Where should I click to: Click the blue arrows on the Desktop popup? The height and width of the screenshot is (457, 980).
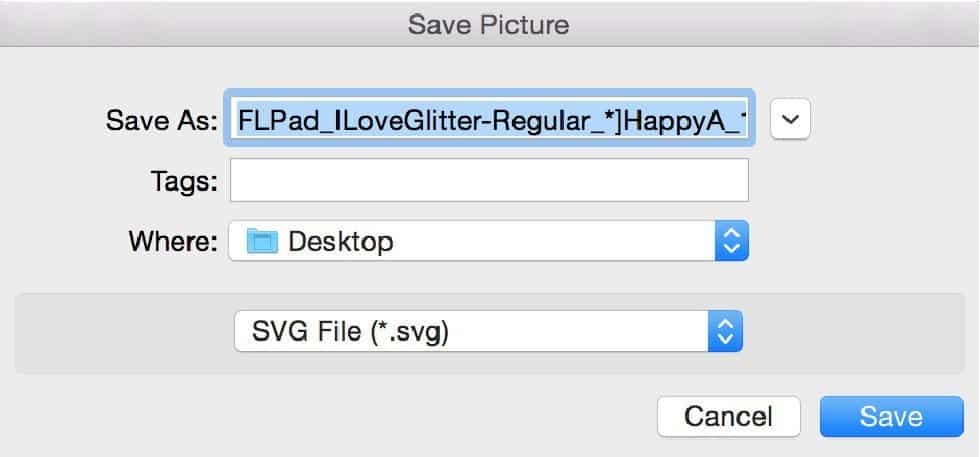pyautogui.click(x=731, y=241)
